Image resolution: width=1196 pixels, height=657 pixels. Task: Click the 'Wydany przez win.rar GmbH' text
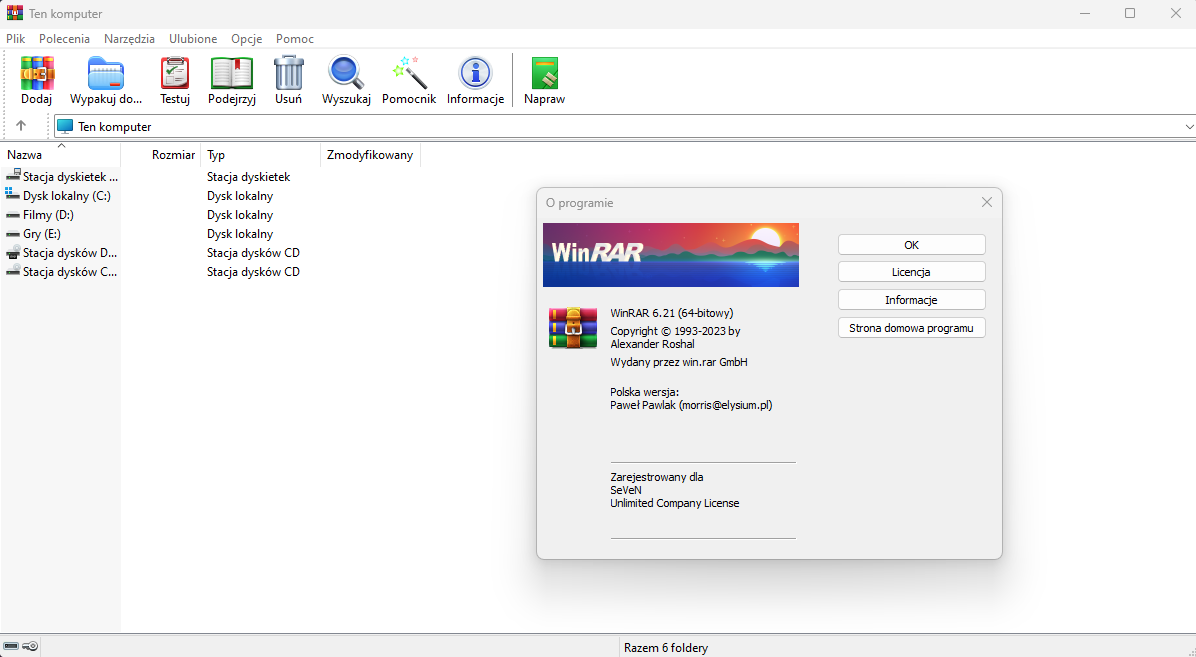tap(679, 362)
